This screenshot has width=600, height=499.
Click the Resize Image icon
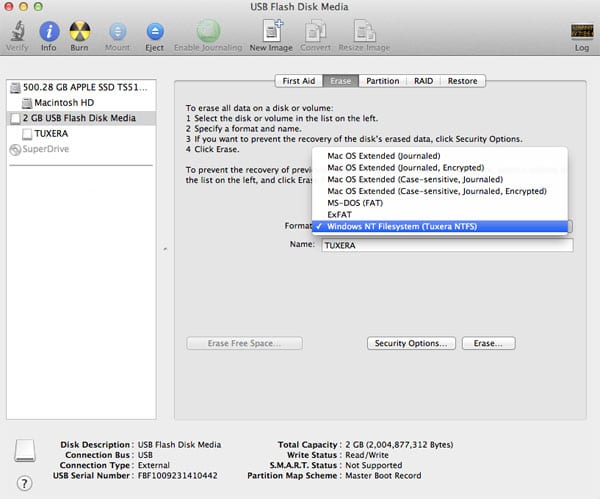pyautogui.click(x=364, y=31)
